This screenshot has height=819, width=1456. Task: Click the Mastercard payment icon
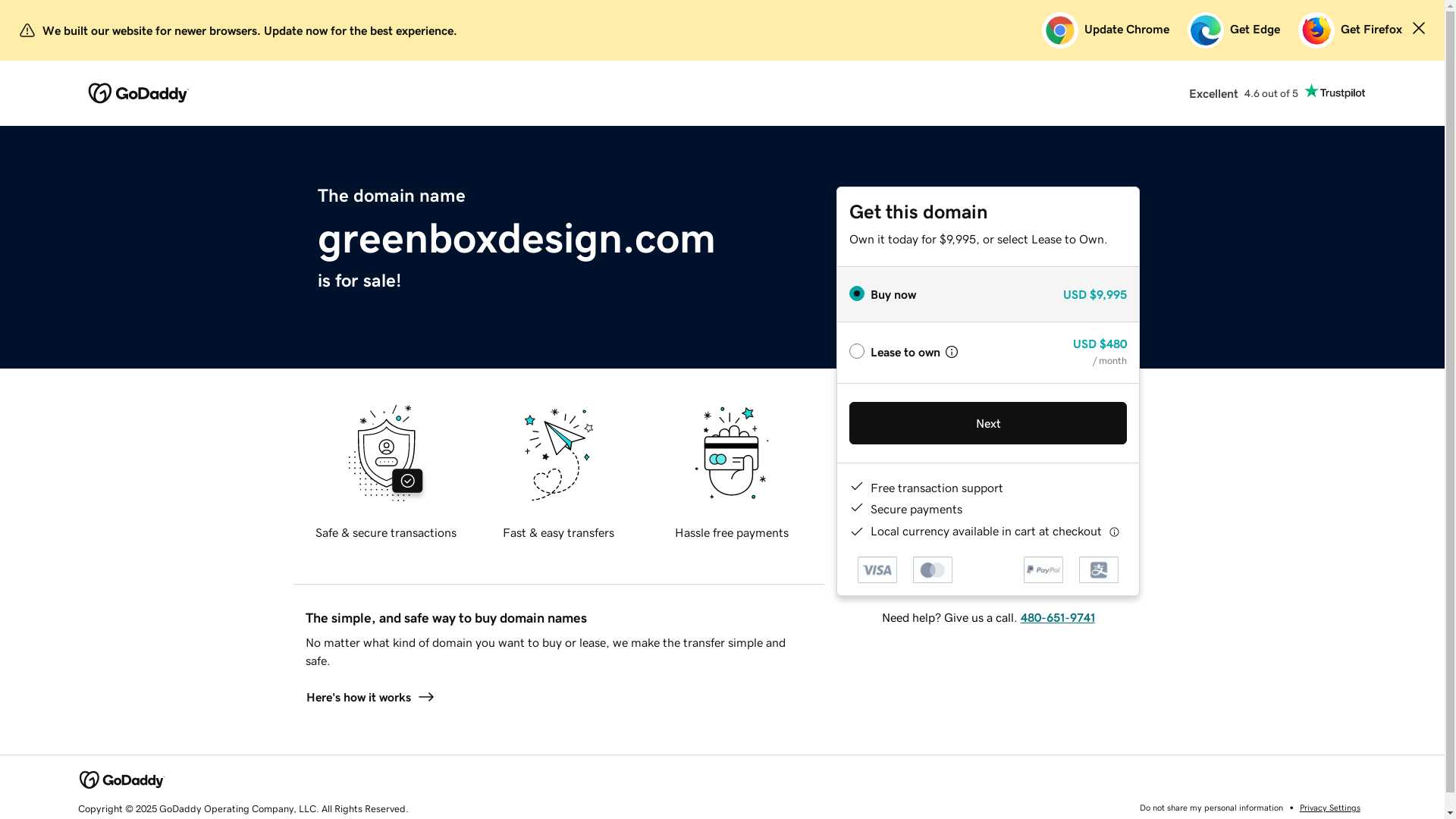tap(932, 570)
